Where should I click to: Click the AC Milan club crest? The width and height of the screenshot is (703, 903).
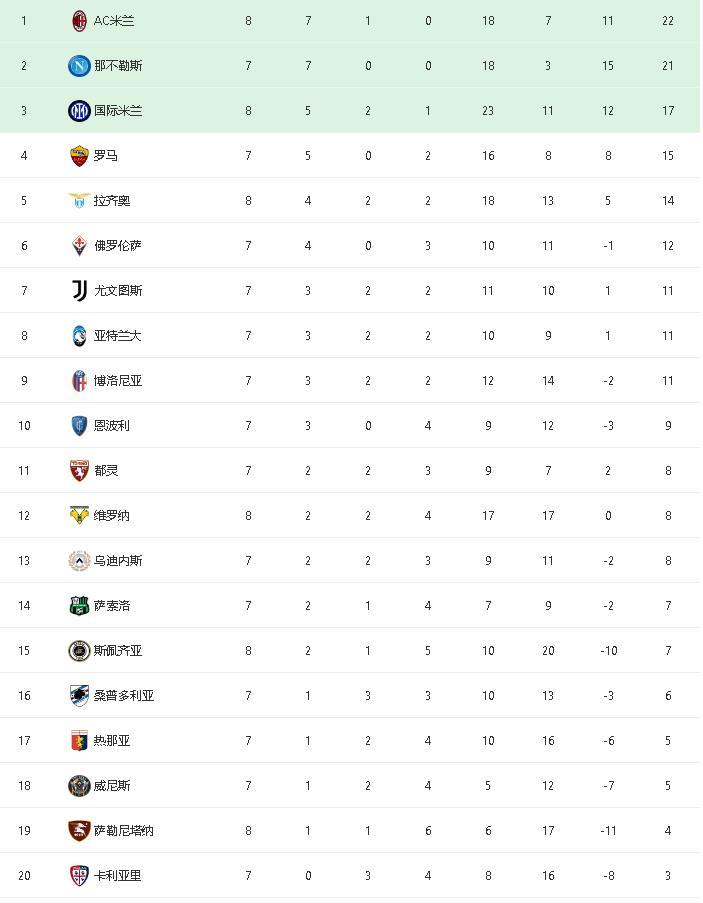point(79,20)
